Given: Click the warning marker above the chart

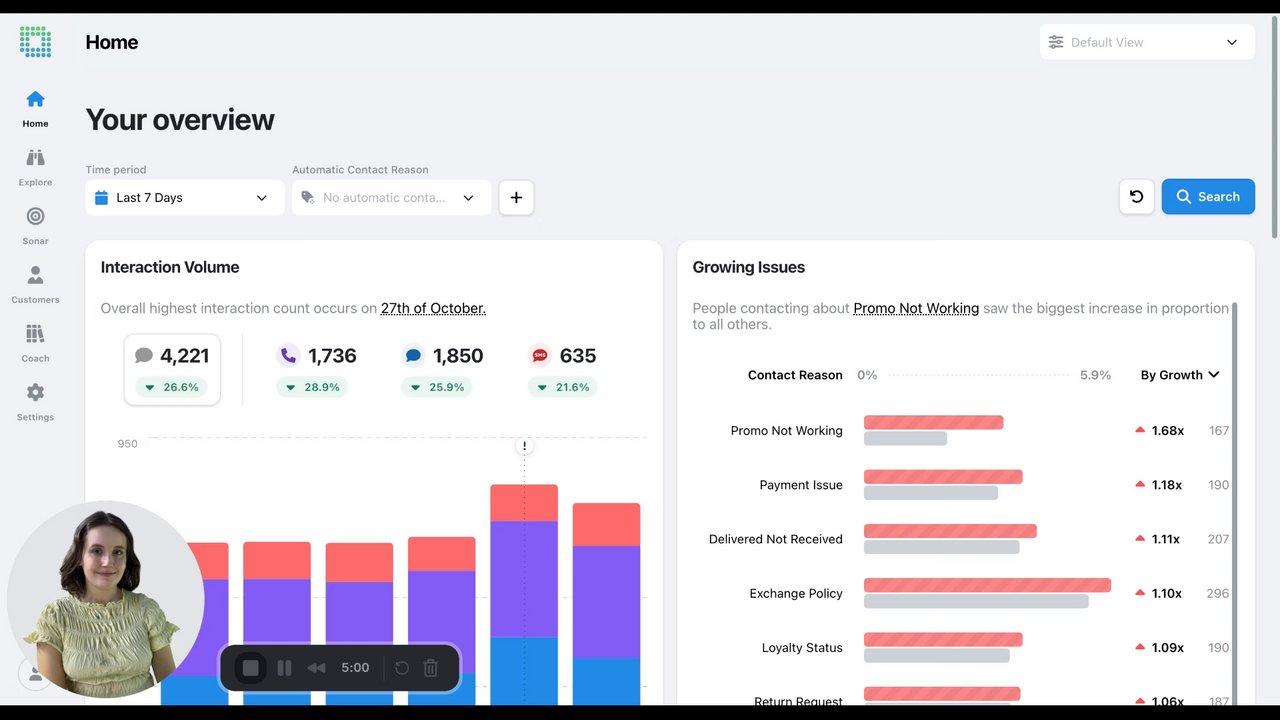Looking at the screenshot, I should click(524, 445).
